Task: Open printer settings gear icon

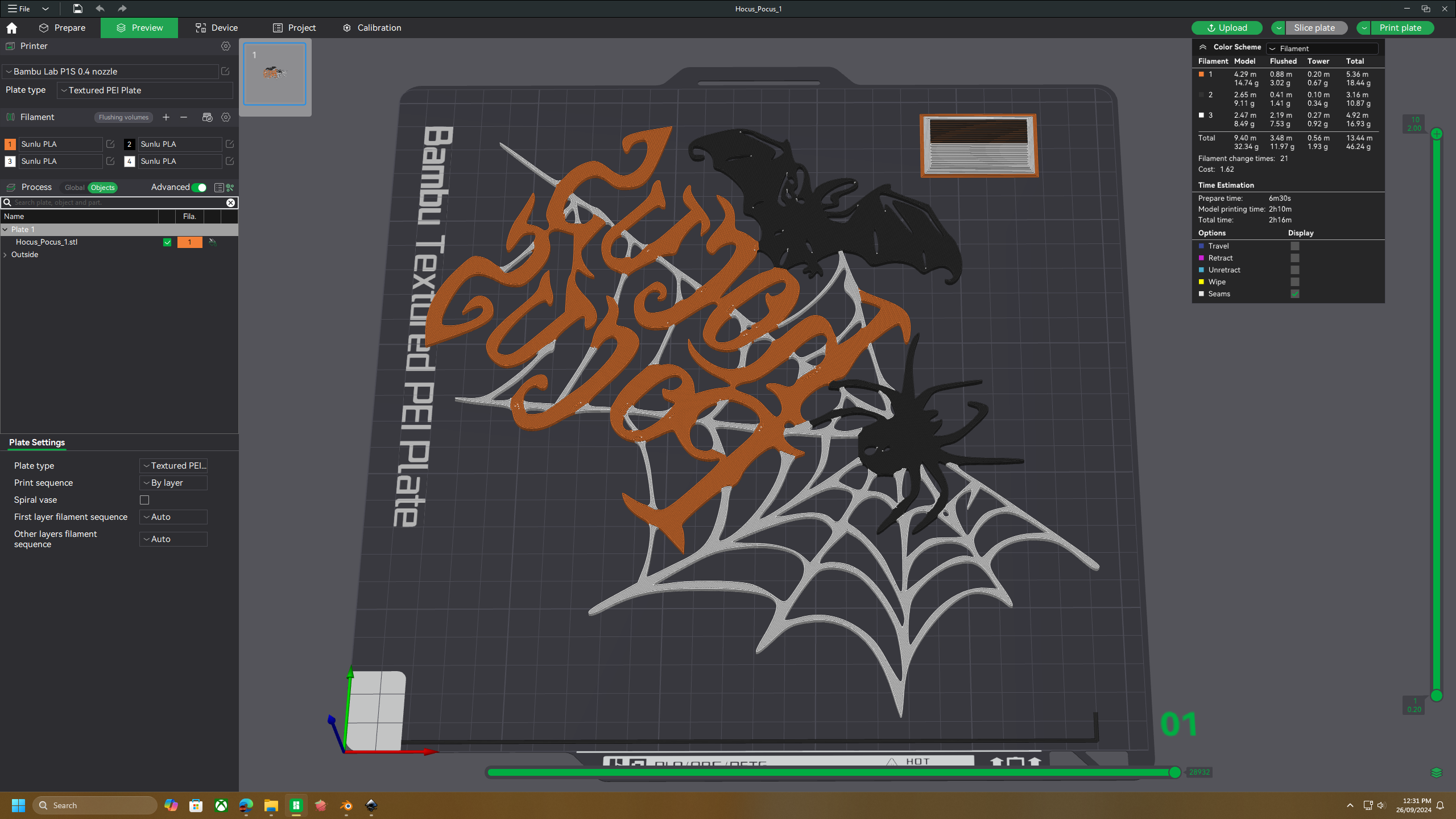Action: point(226,46)
